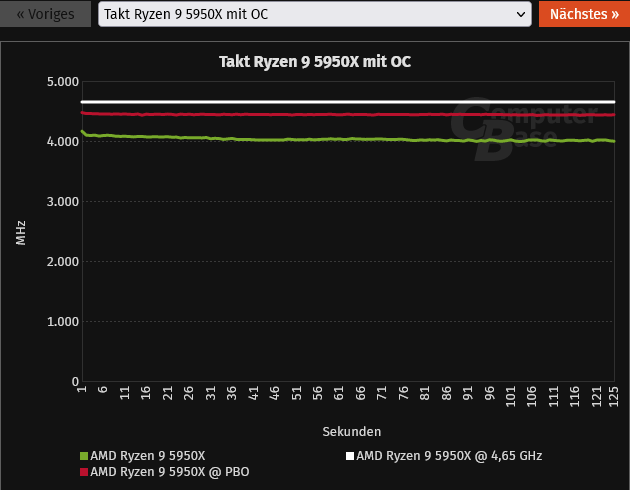Click the 125 x-axis tick label
630x490 pixels.
pos(613,396)
